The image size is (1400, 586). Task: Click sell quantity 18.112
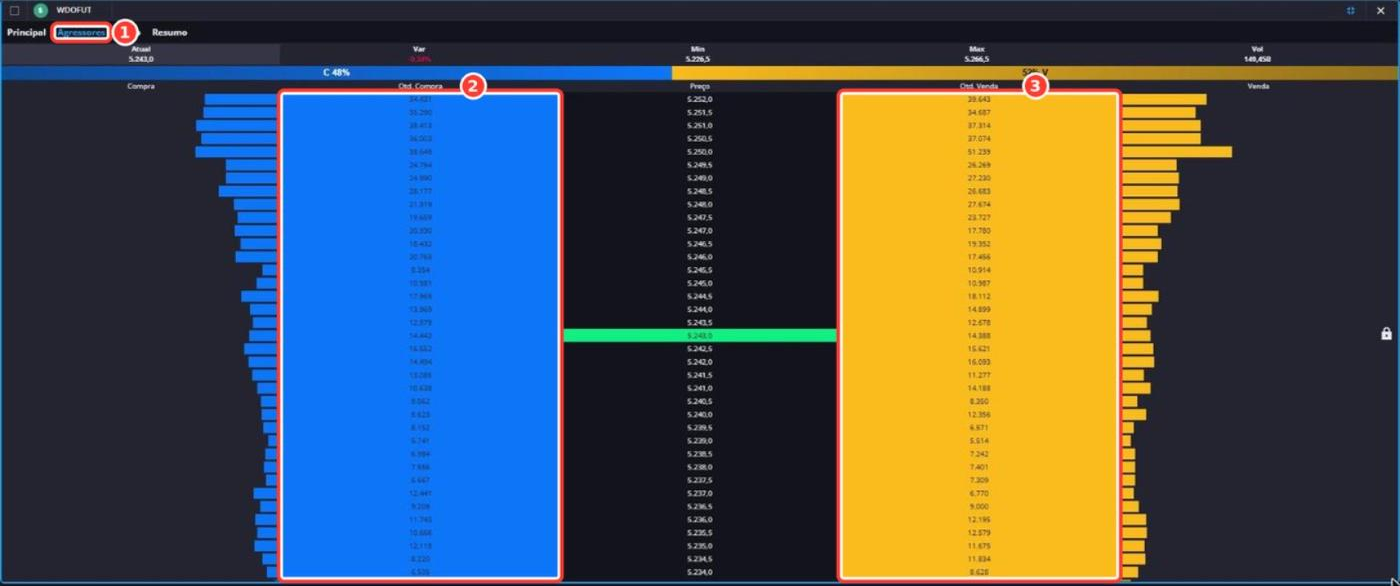pos(979,296)
